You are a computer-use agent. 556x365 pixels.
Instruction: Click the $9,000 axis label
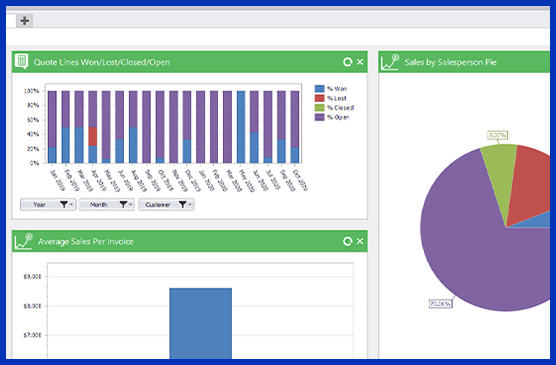click(32, 276)
